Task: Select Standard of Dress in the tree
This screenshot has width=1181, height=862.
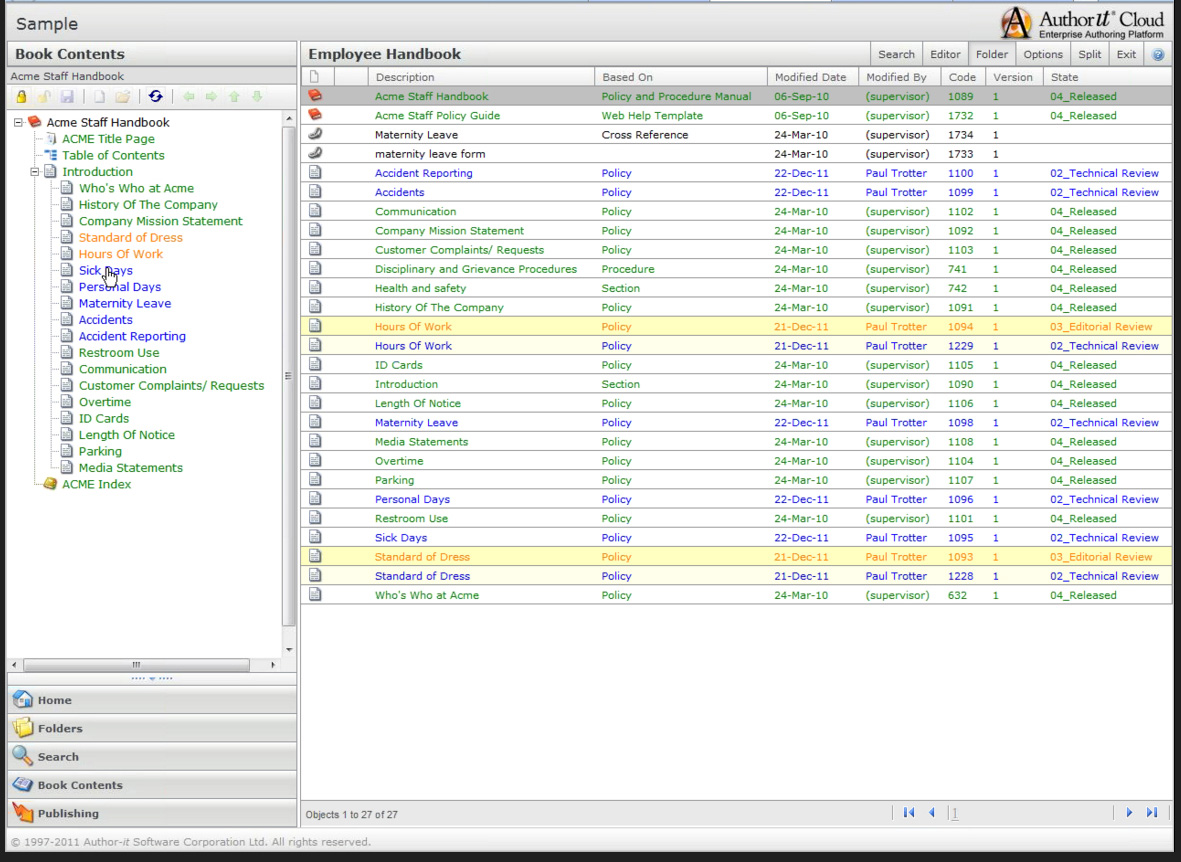Action: point(130,237)
